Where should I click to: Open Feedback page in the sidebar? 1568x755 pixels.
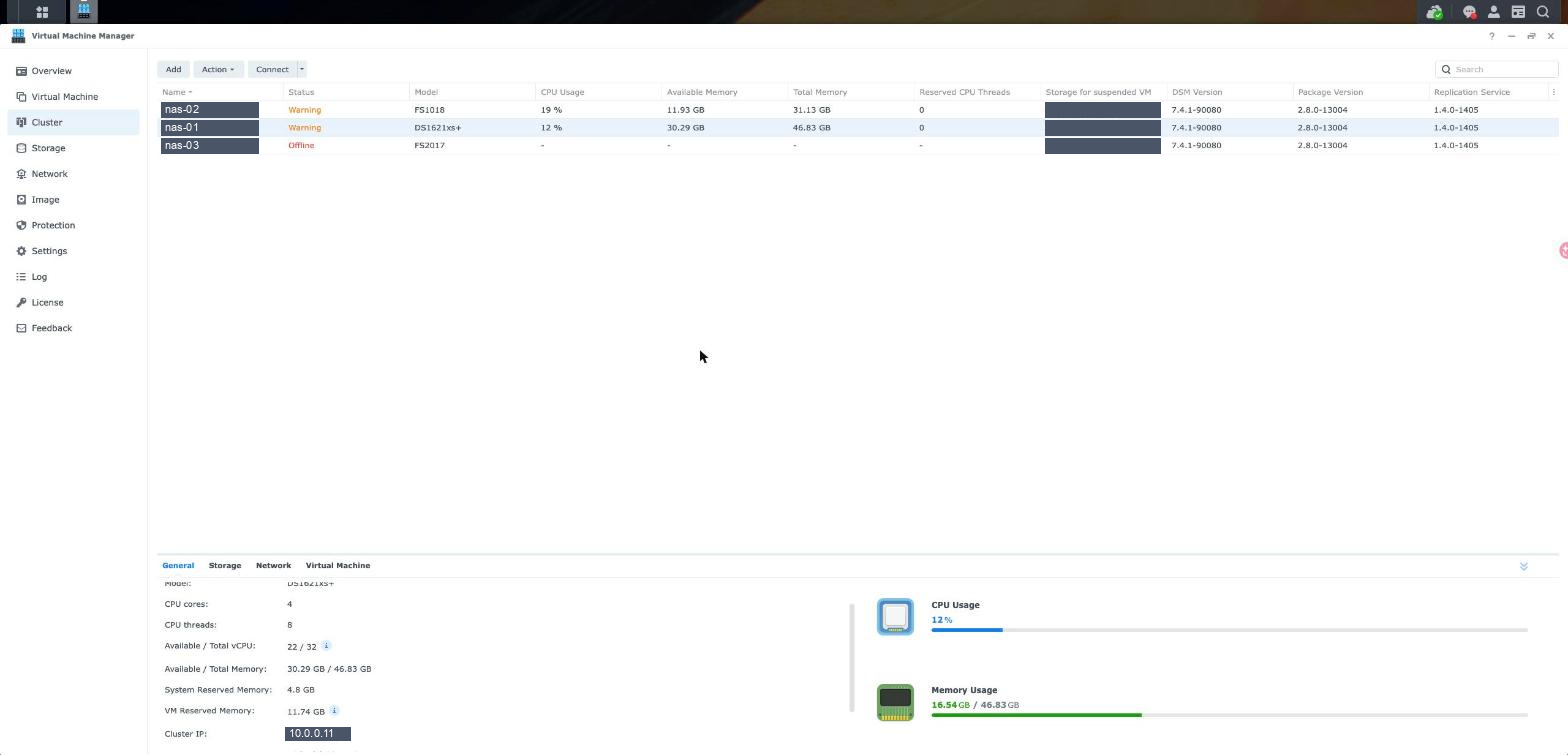tap(73, 328)
